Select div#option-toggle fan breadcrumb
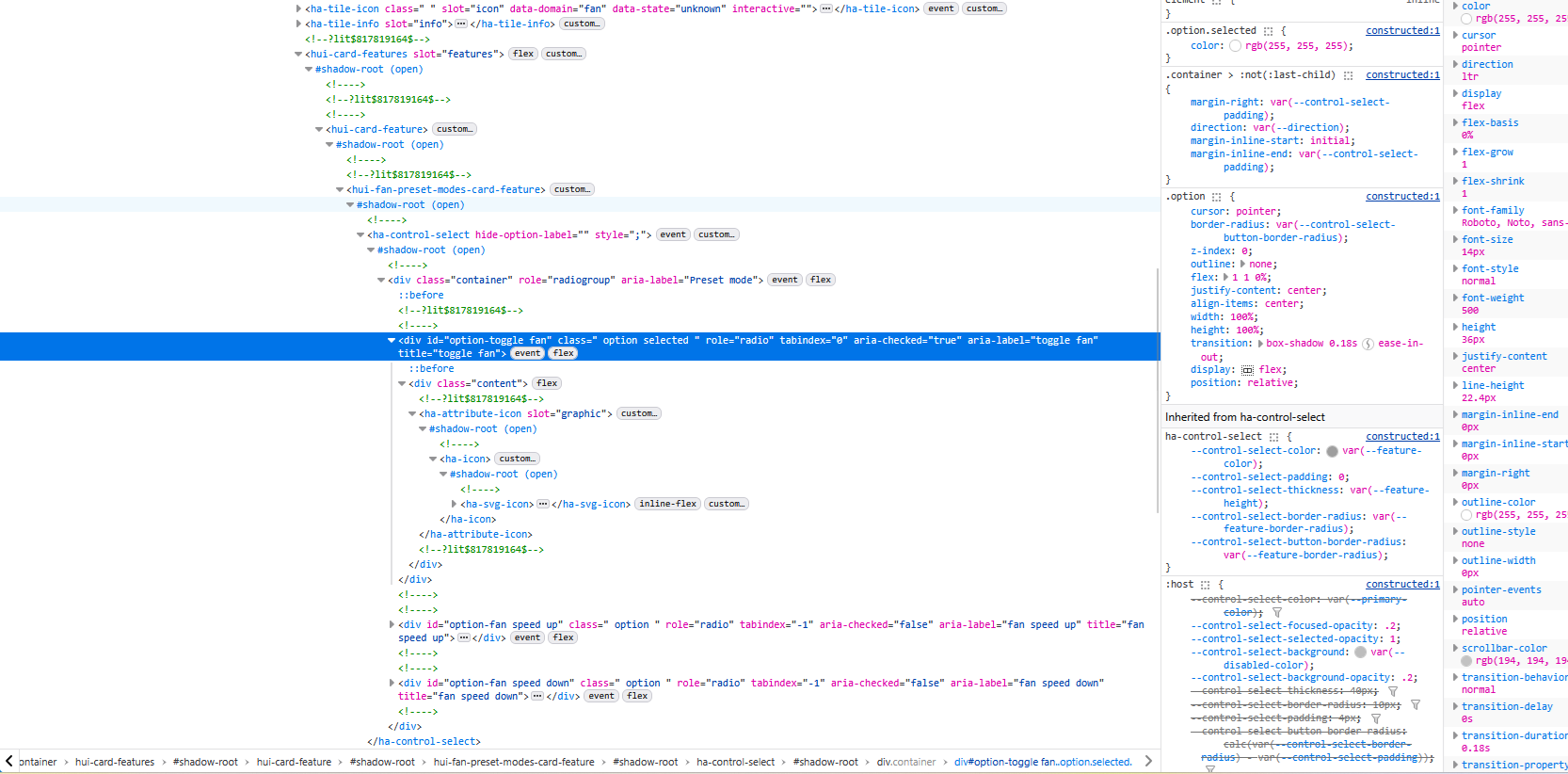The width and height of the screenshot is (1568, 774). [x=1044, y=762]
